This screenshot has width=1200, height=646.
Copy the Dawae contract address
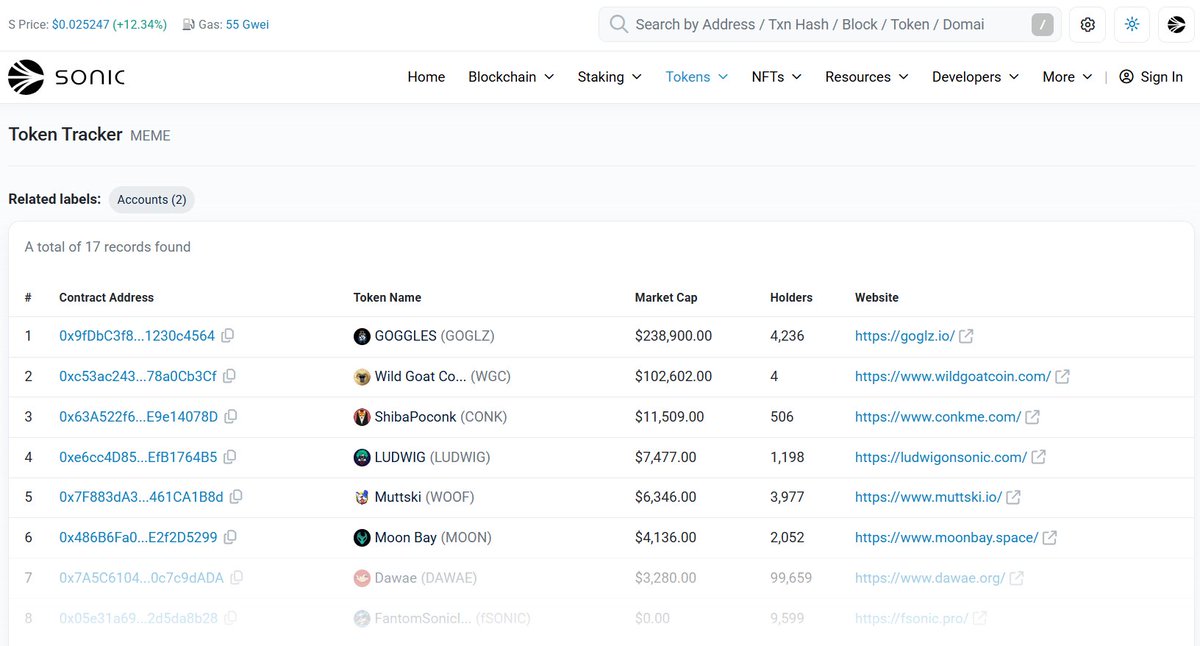(x=236, y=577)
